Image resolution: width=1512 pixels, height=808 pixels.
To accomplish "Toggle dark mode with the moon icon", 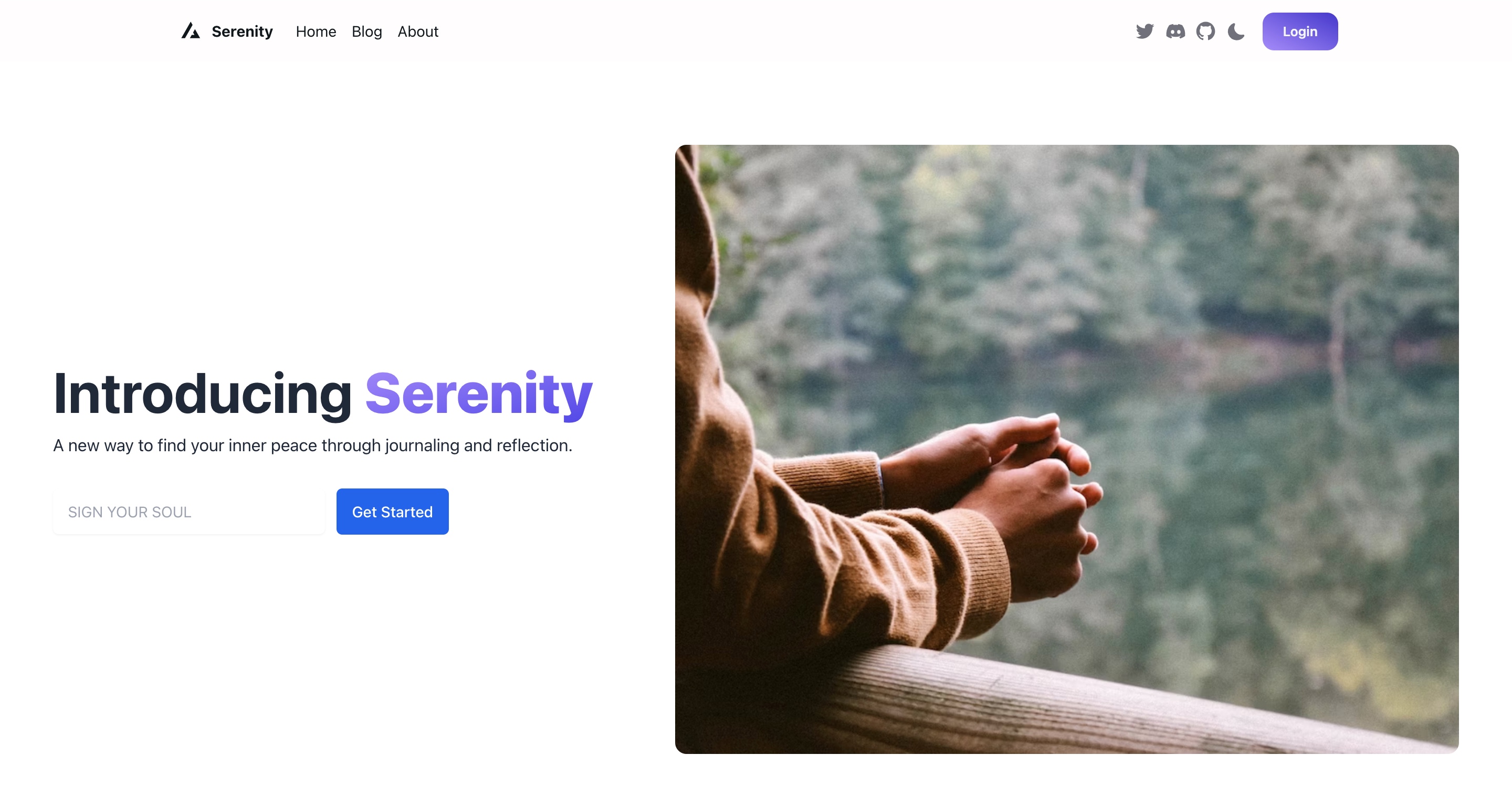I will [x=1236, y=31].
